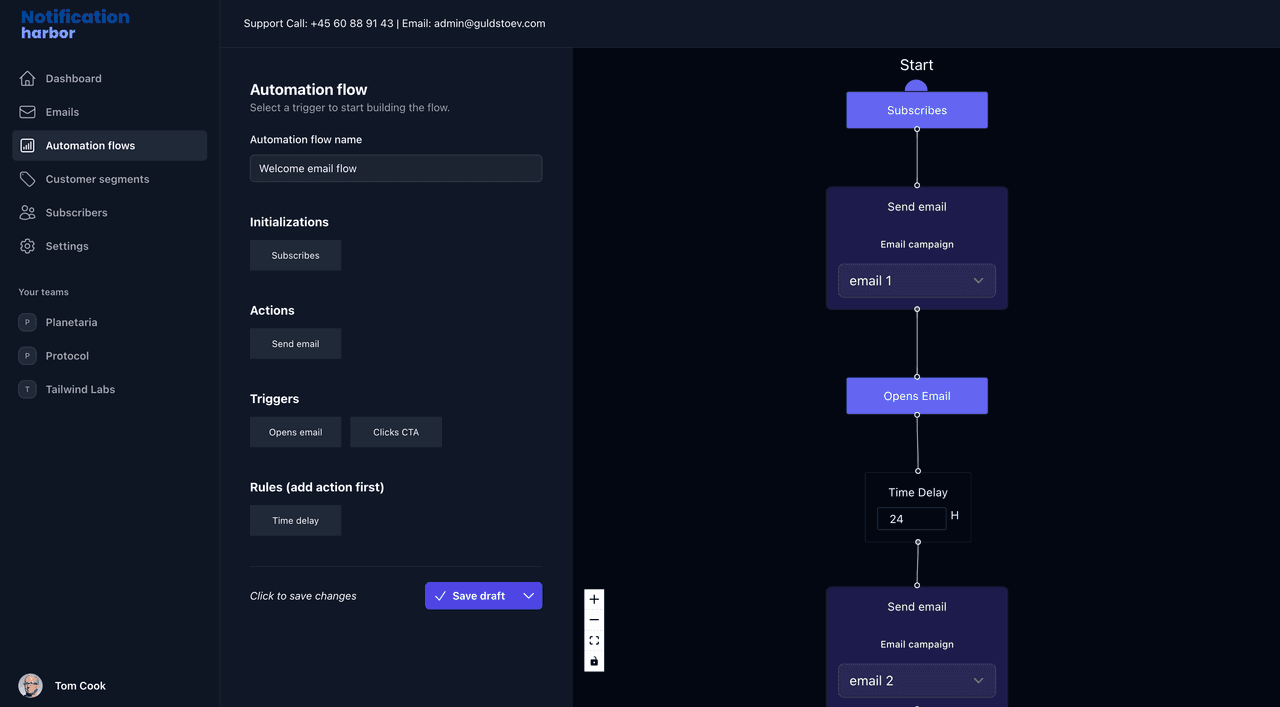
Task: Click the Notification harbor logo
Action: (75, 24)
